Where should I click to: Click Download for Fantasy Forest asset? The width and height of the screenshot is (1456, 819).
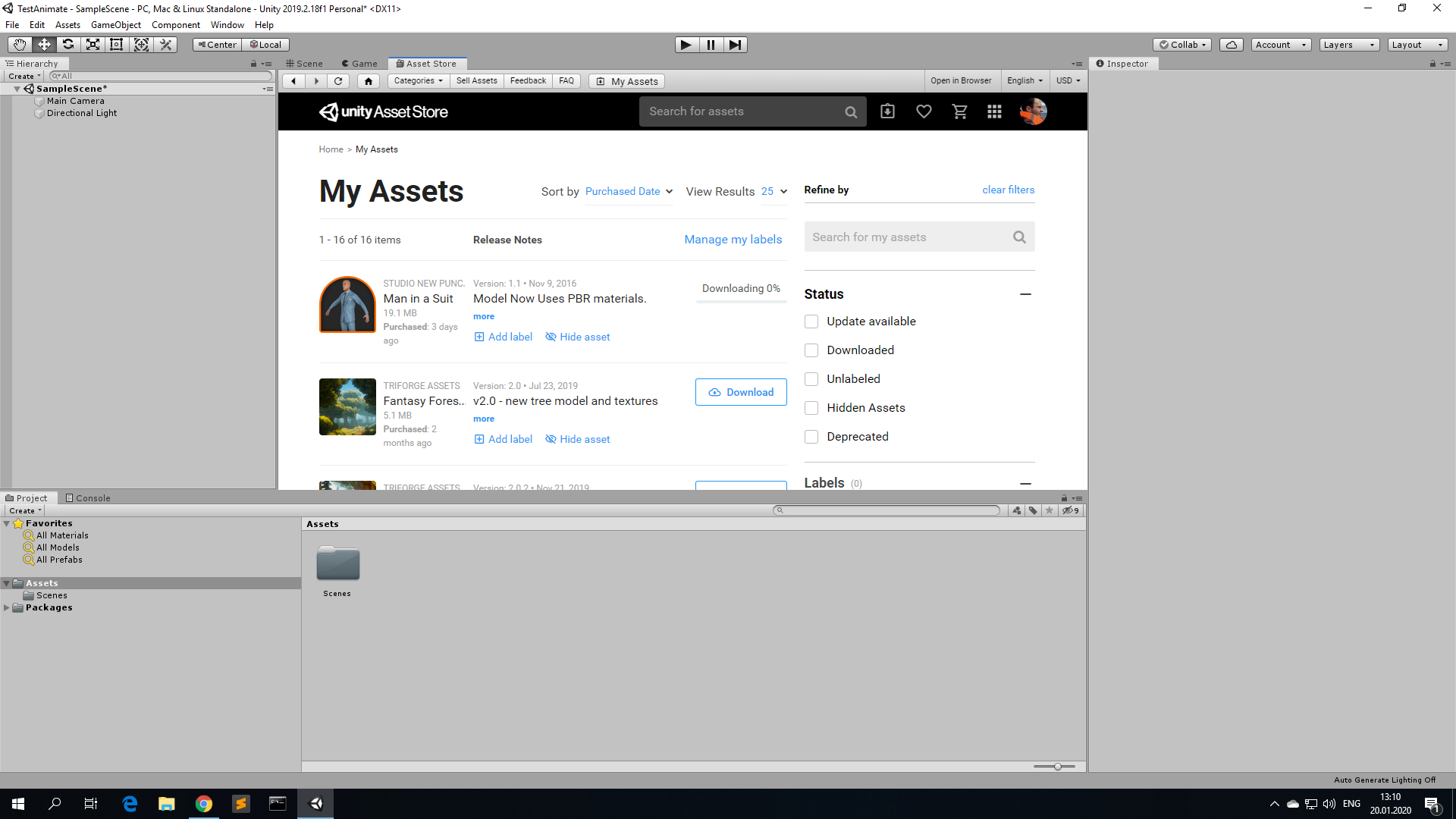[741, 392]
